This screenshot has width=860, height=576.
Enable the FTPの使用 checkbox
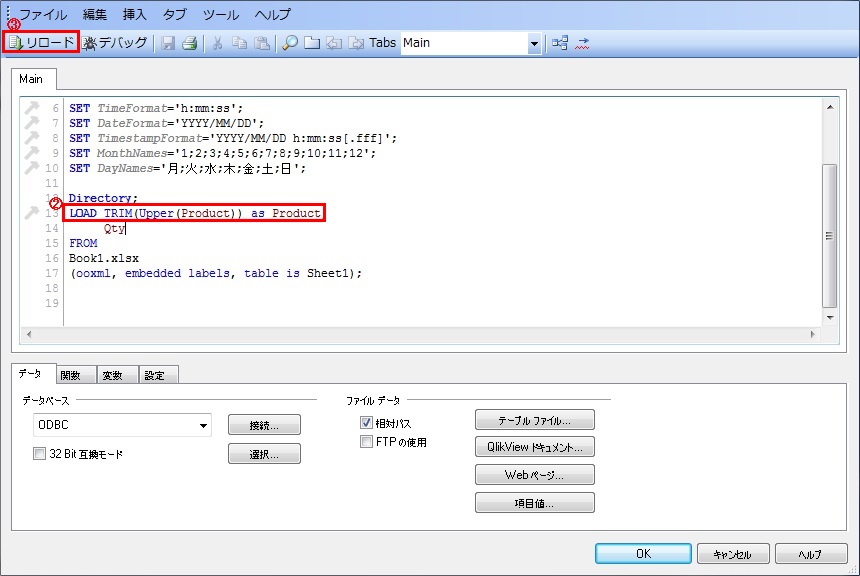[x=367, y=441]
